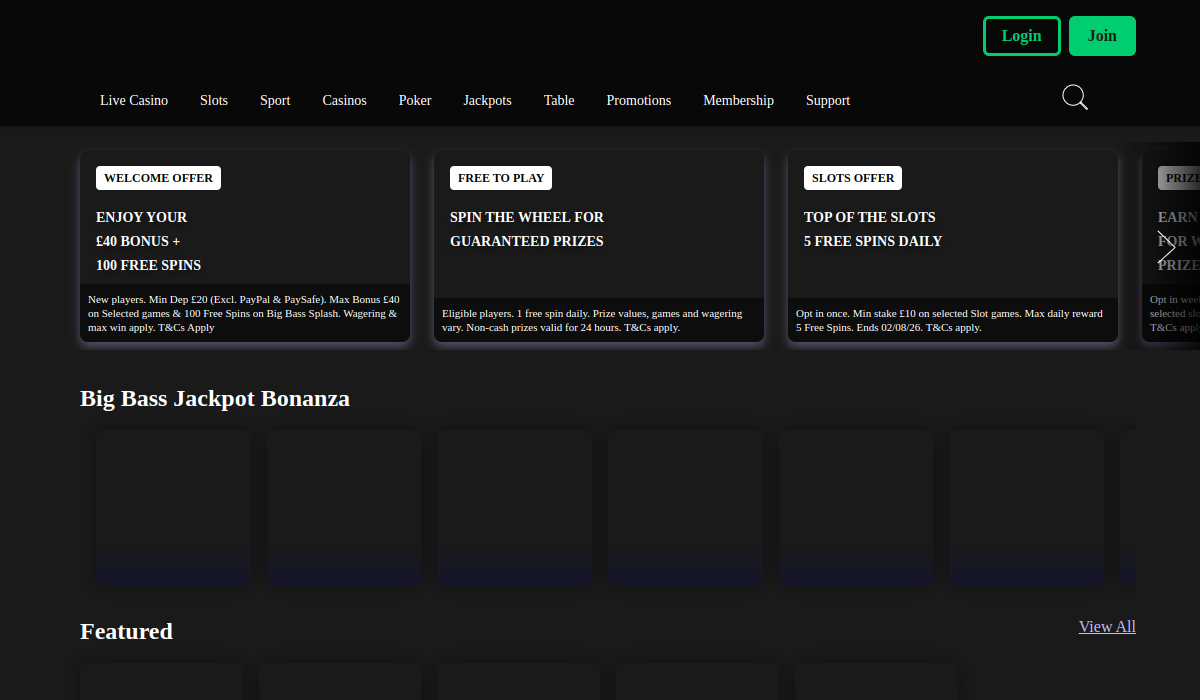Open the first game tile under Big Bass Jackpot Bonanza

point(173,507)
